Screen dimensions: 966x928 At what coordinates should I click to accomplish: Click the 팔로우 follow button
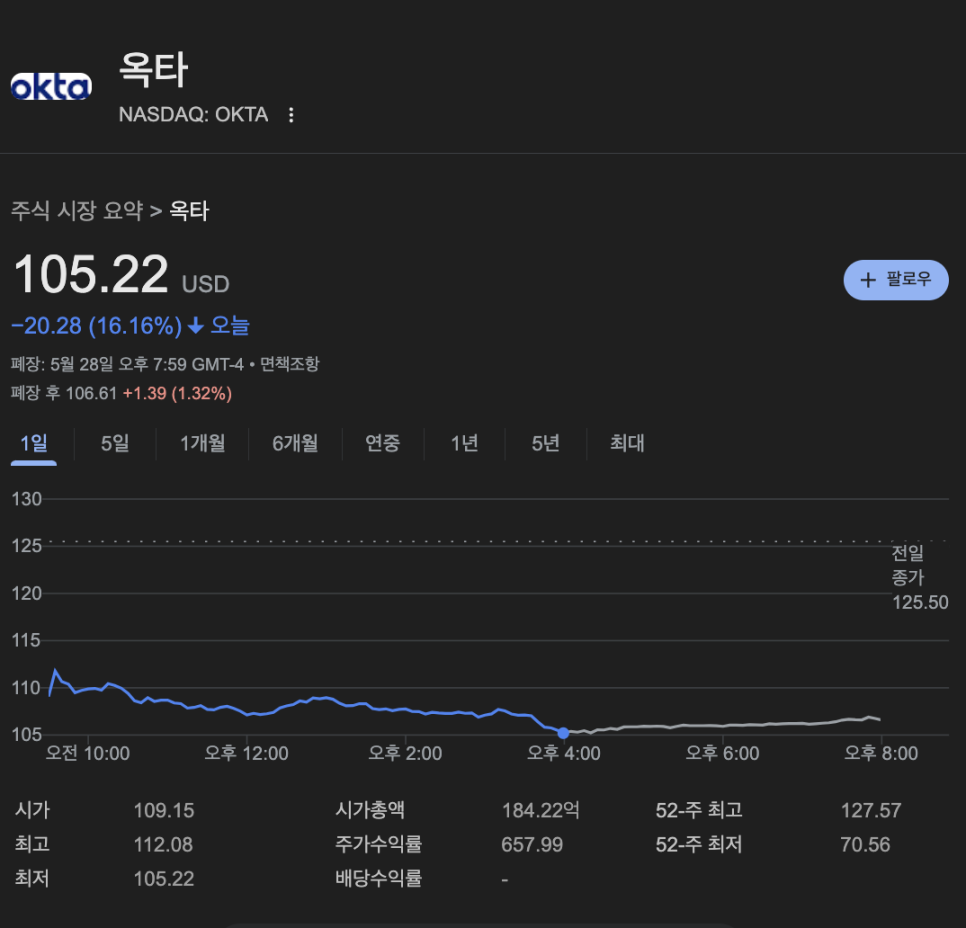pos(895,280)
